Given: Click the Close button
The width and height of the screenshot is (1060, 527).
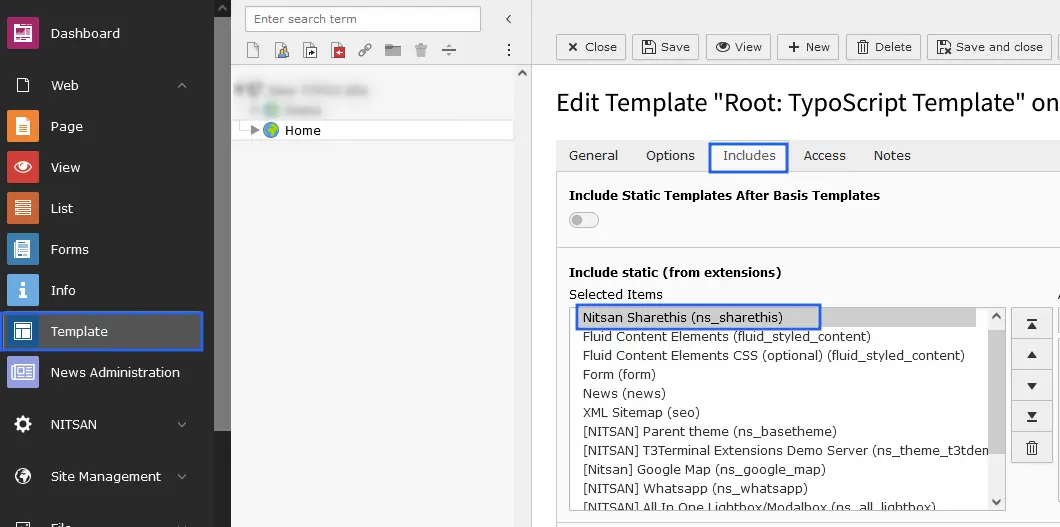Looking at the screenshot, I should tap(592, 47).
